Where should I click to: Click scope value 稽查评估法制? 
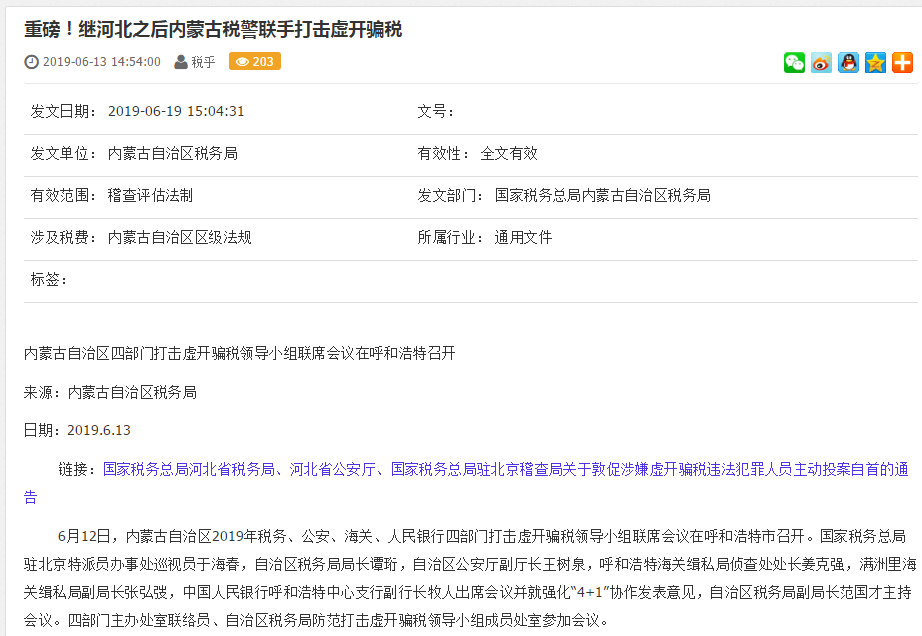pos(151,195)
